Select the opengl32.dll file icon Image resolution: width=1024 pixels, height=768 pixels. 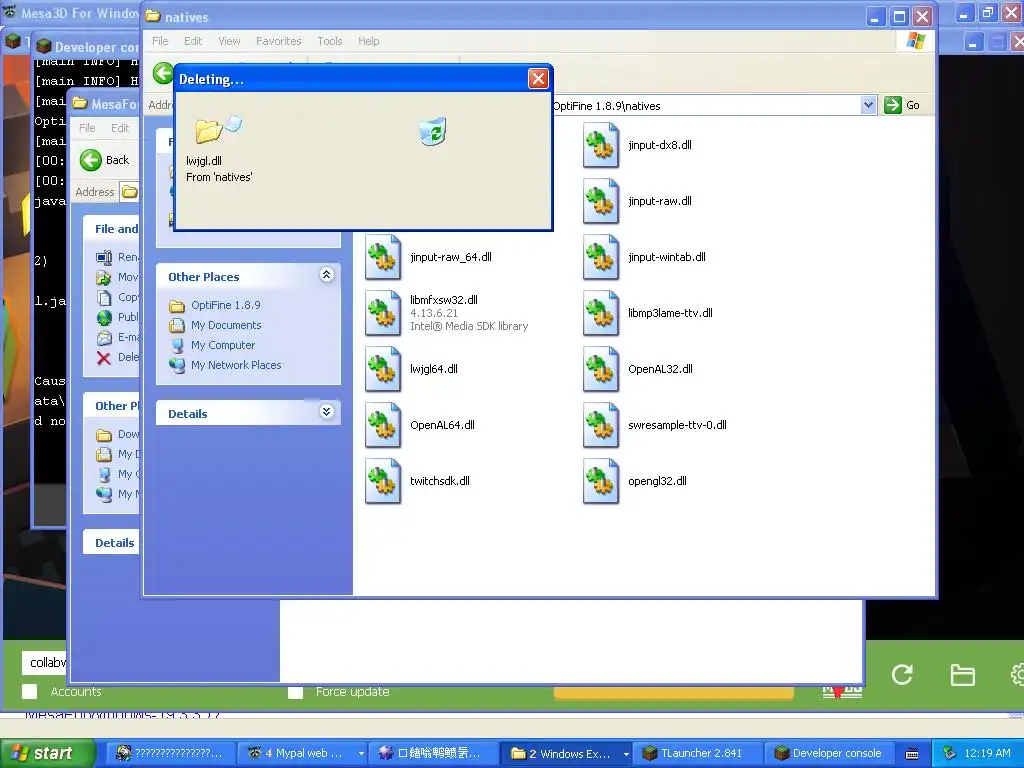tap(601, 482)
